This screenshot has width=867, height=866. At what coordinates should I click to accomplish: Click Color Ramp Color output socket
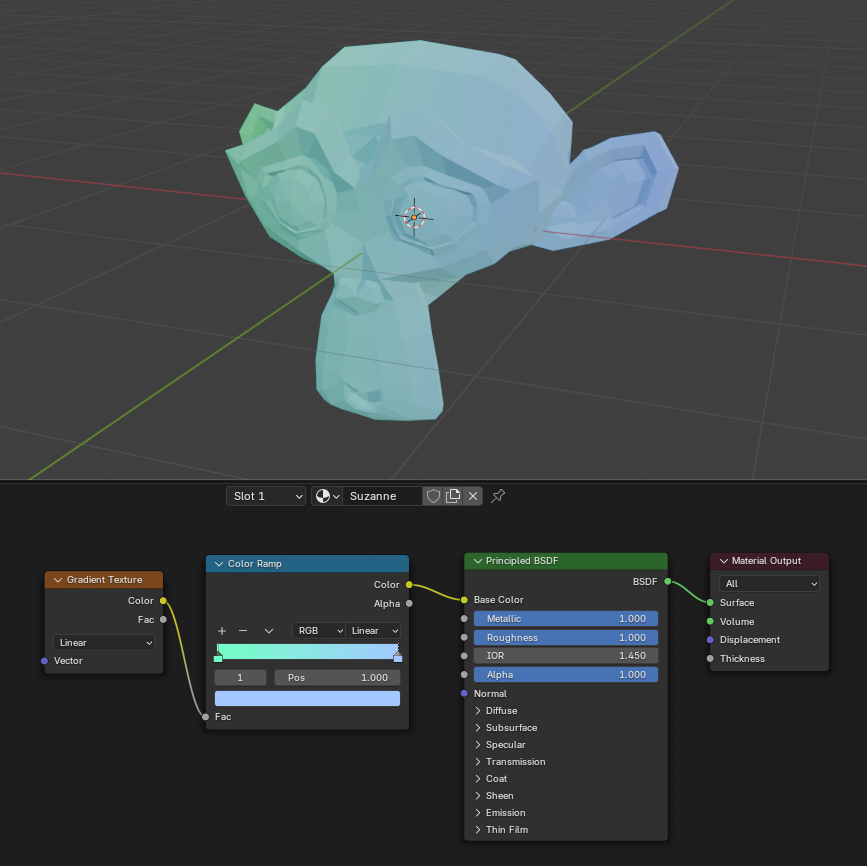(409, 585)
